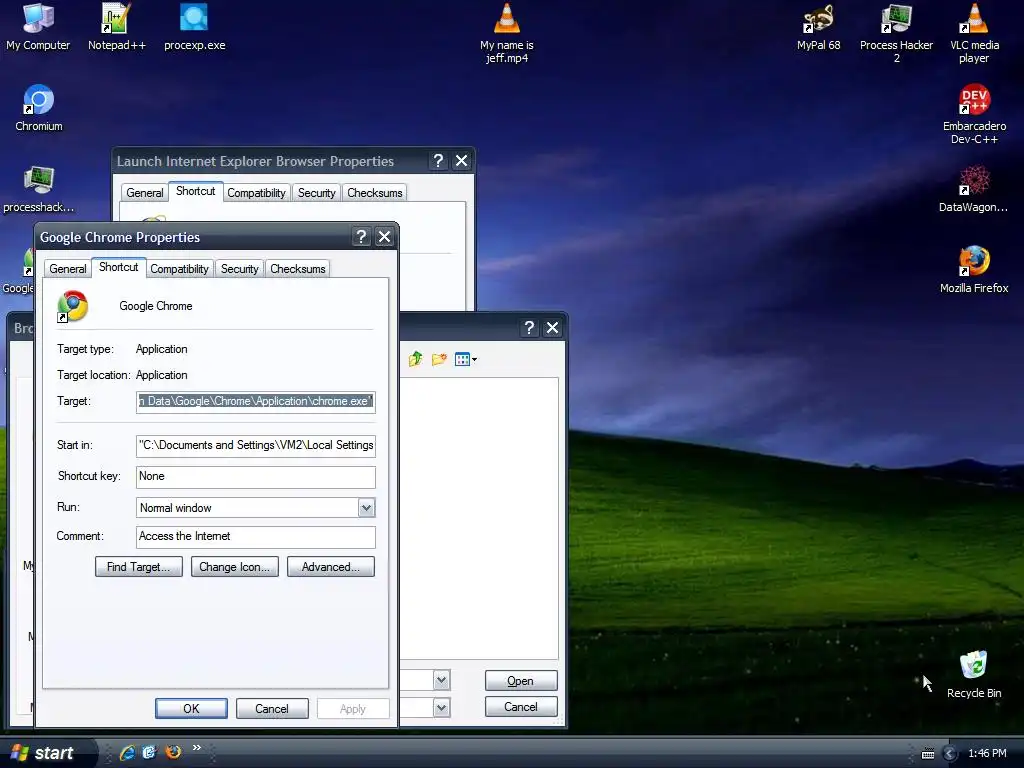This screenshot has width=1024, height=768.
Task: Select My name is jeff.mp4 file
Action: (507, 33)
